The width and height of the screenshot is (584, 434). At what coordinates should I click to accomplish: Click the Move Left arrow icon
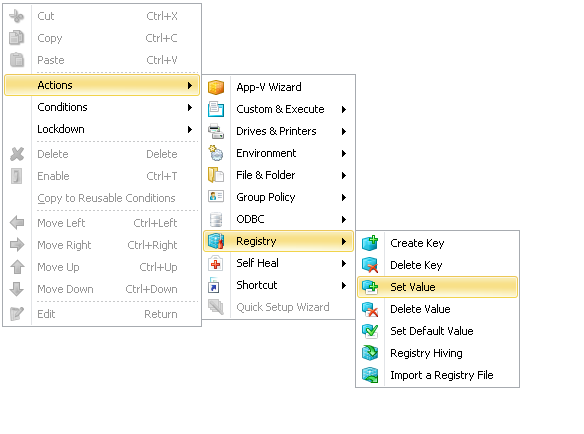[x=17, y=223]
